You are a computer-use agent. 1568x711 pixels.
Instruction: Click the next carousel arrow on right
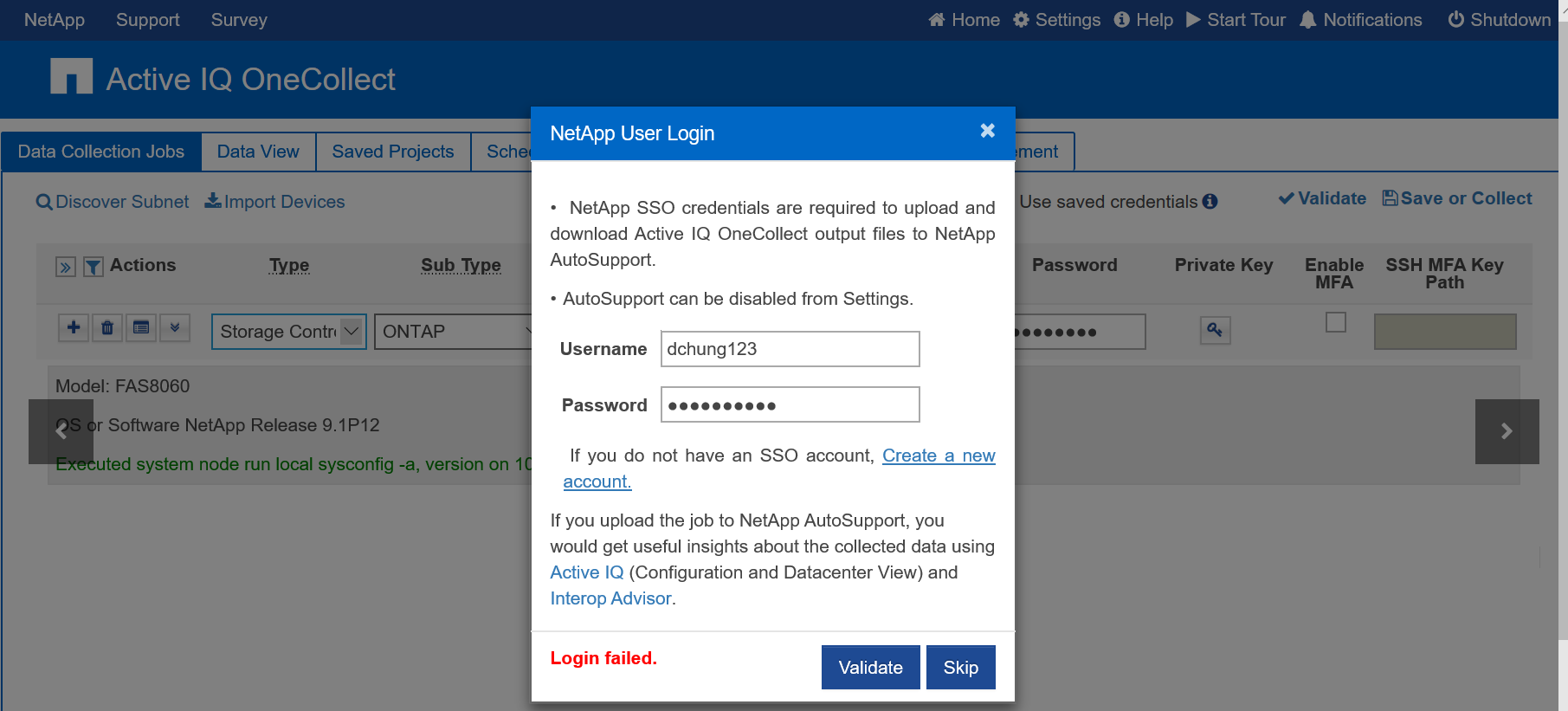coord(1507,431)
